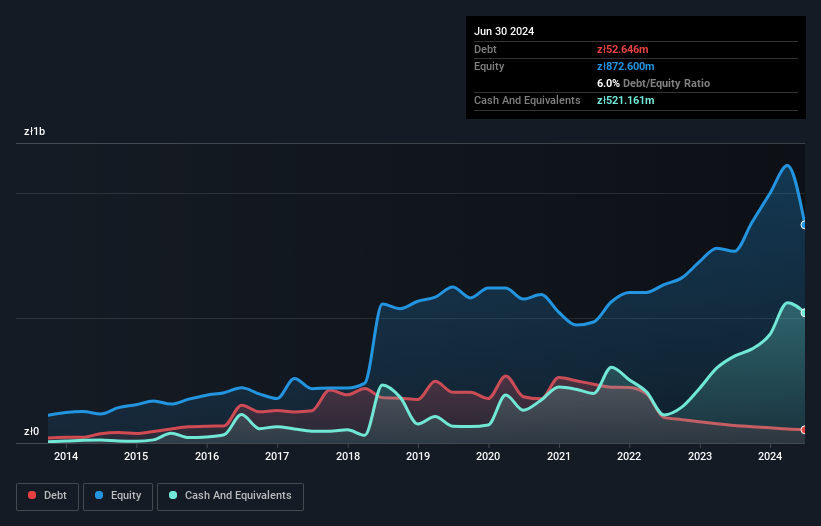Click the Jun 30 2024 tooltip date

point(504,31)
